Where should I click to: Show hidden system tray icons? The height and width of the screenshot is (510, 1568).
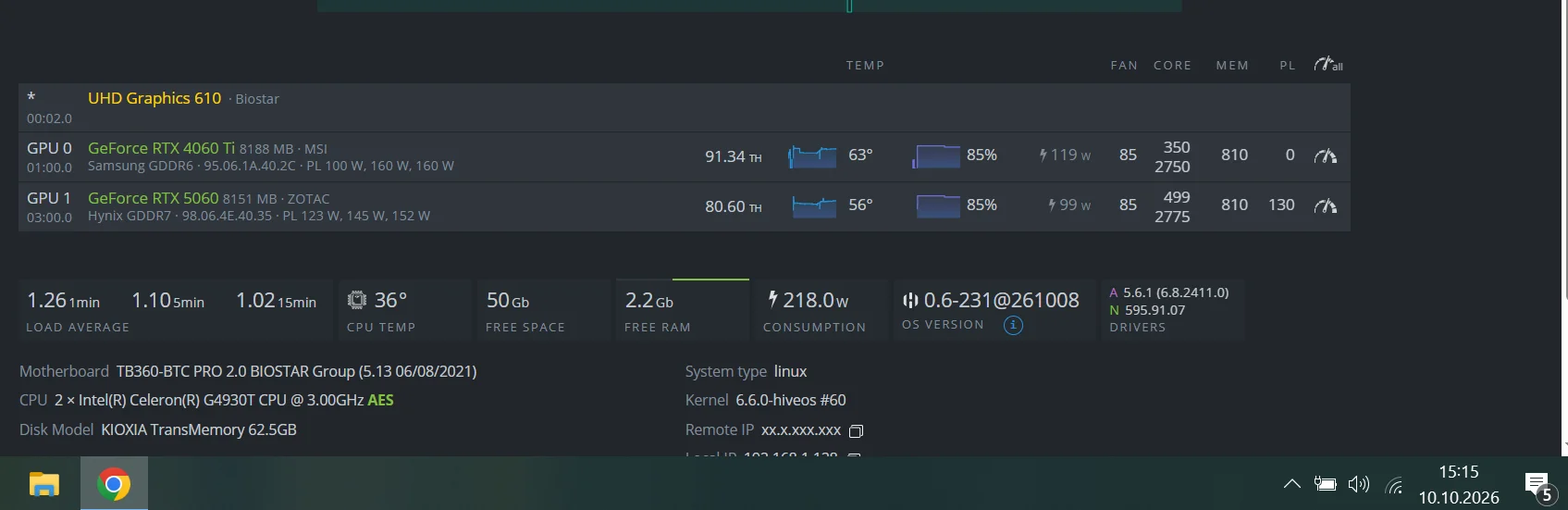pos(1291,483)
